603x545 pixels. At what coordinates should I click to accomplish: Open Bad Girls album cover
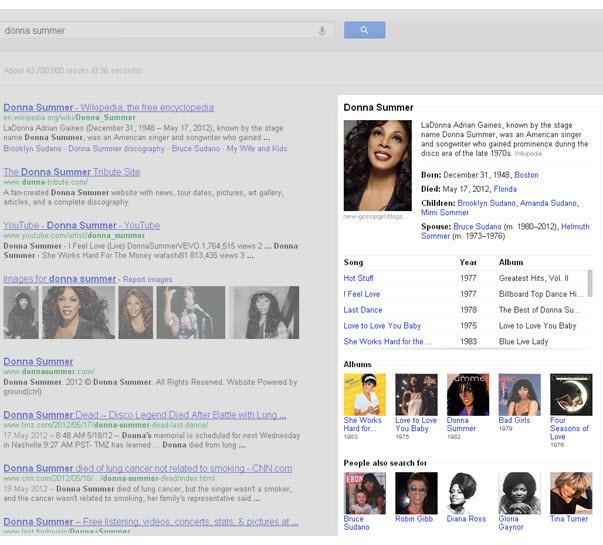pyautogui.click(x=520, y=395)
